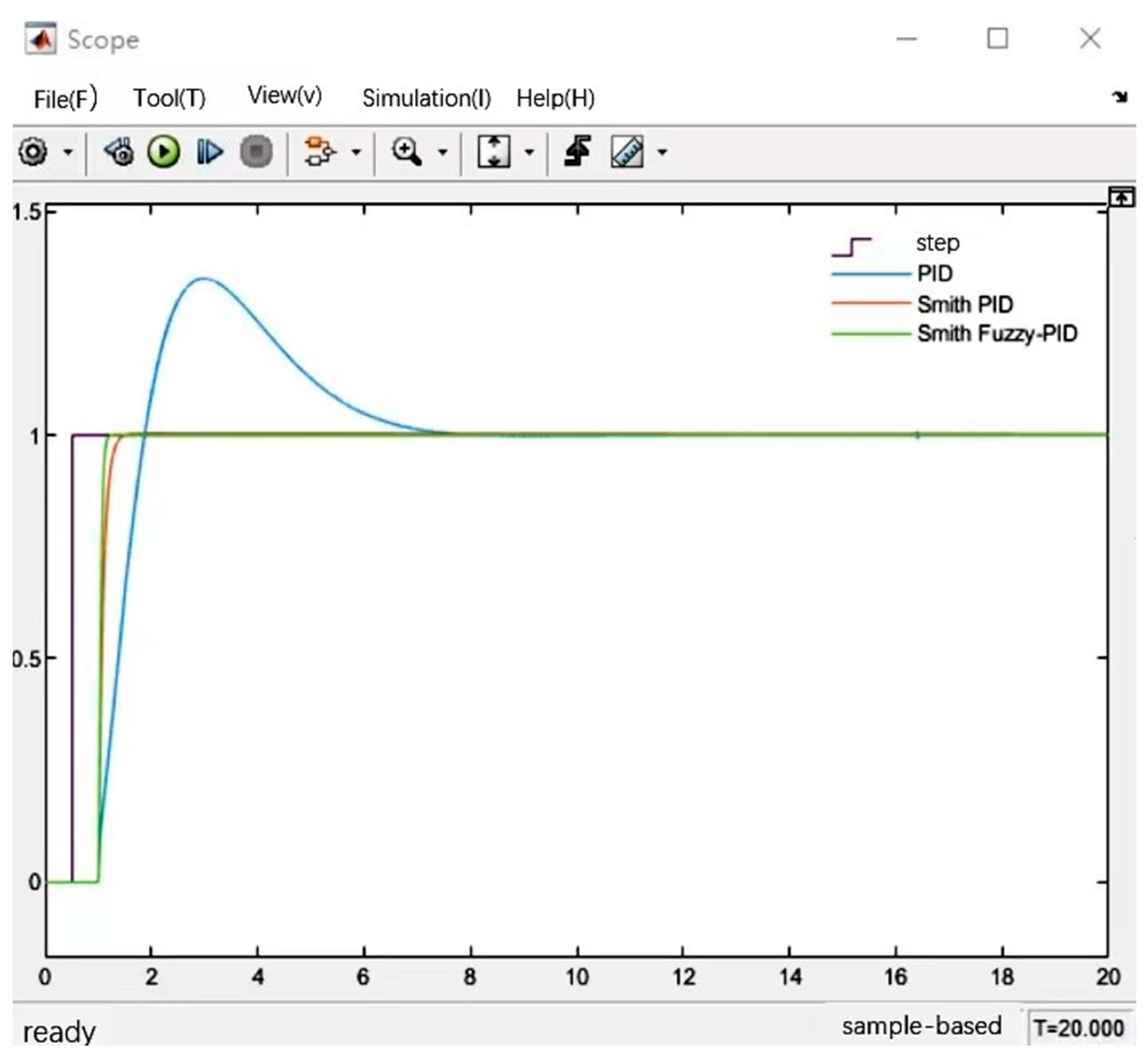Viewport: 1148px width, 1062px height.
Task: Expand the Scale axes dropdown arrow
Action: tap(529, 152)
